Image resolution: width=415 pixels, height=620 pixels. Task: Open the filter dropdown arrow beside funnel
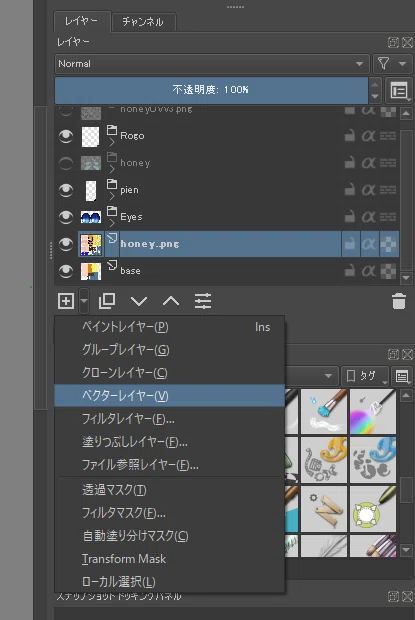402,64
